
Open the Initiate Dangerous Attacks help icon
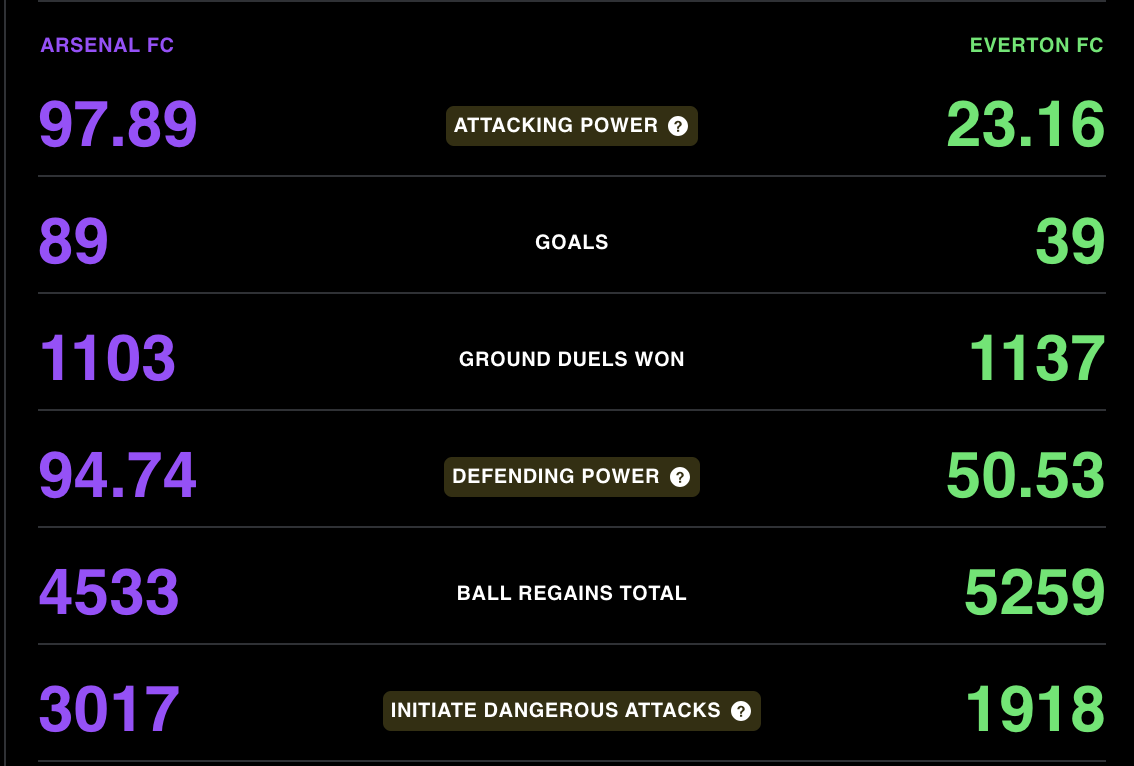(741, 711)
